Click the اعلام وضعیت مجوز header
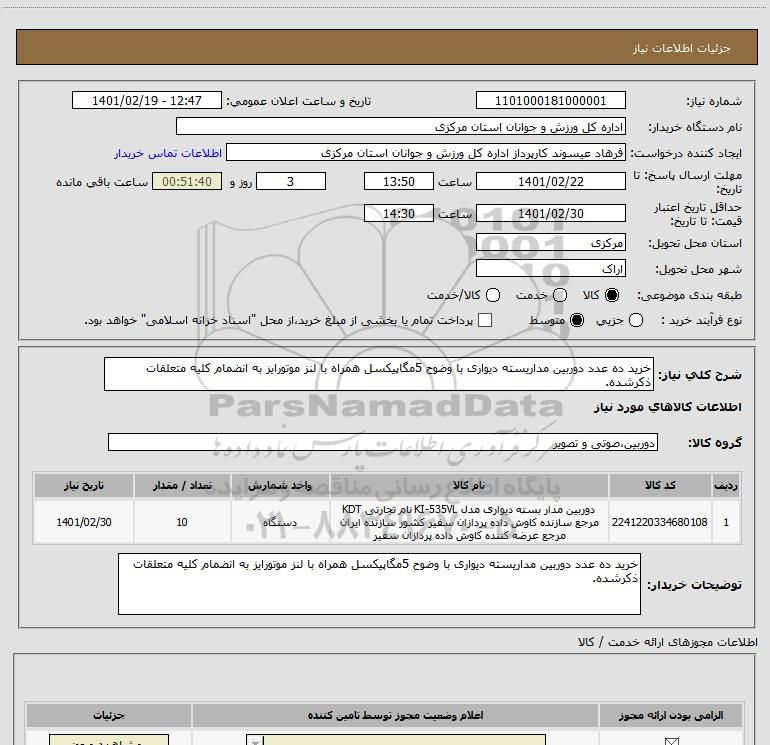This screenshot has height=745, width=770. pos(395,715)
